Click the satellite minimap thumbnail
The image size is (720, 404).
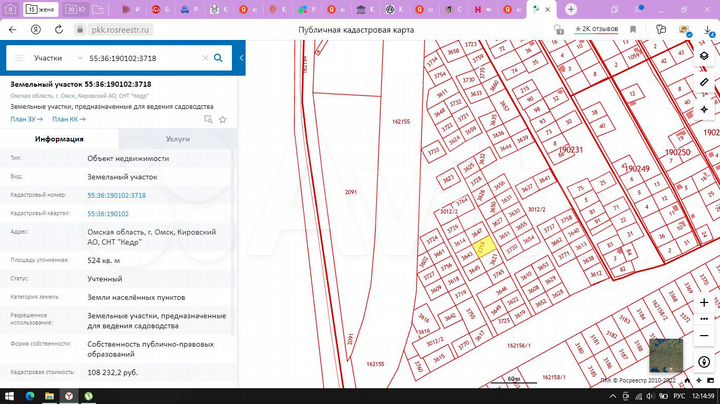[666, 355]
